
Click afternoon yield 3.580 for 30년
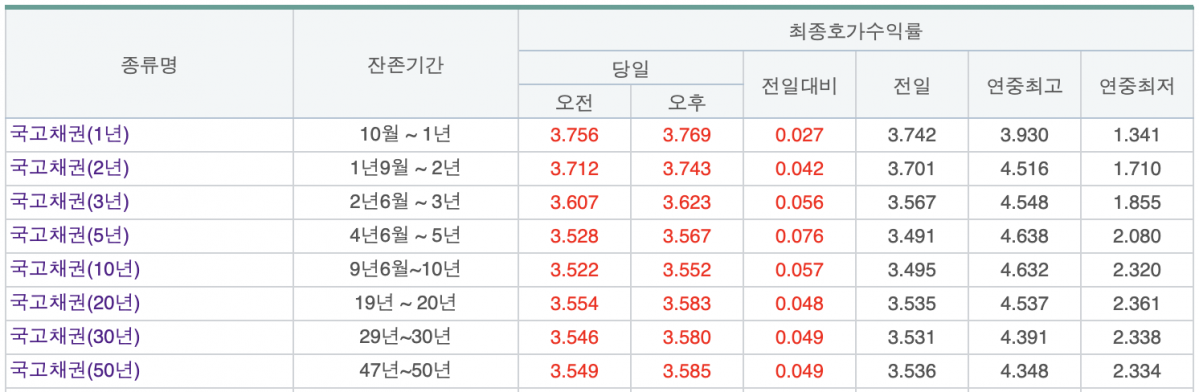coord(687,337)
